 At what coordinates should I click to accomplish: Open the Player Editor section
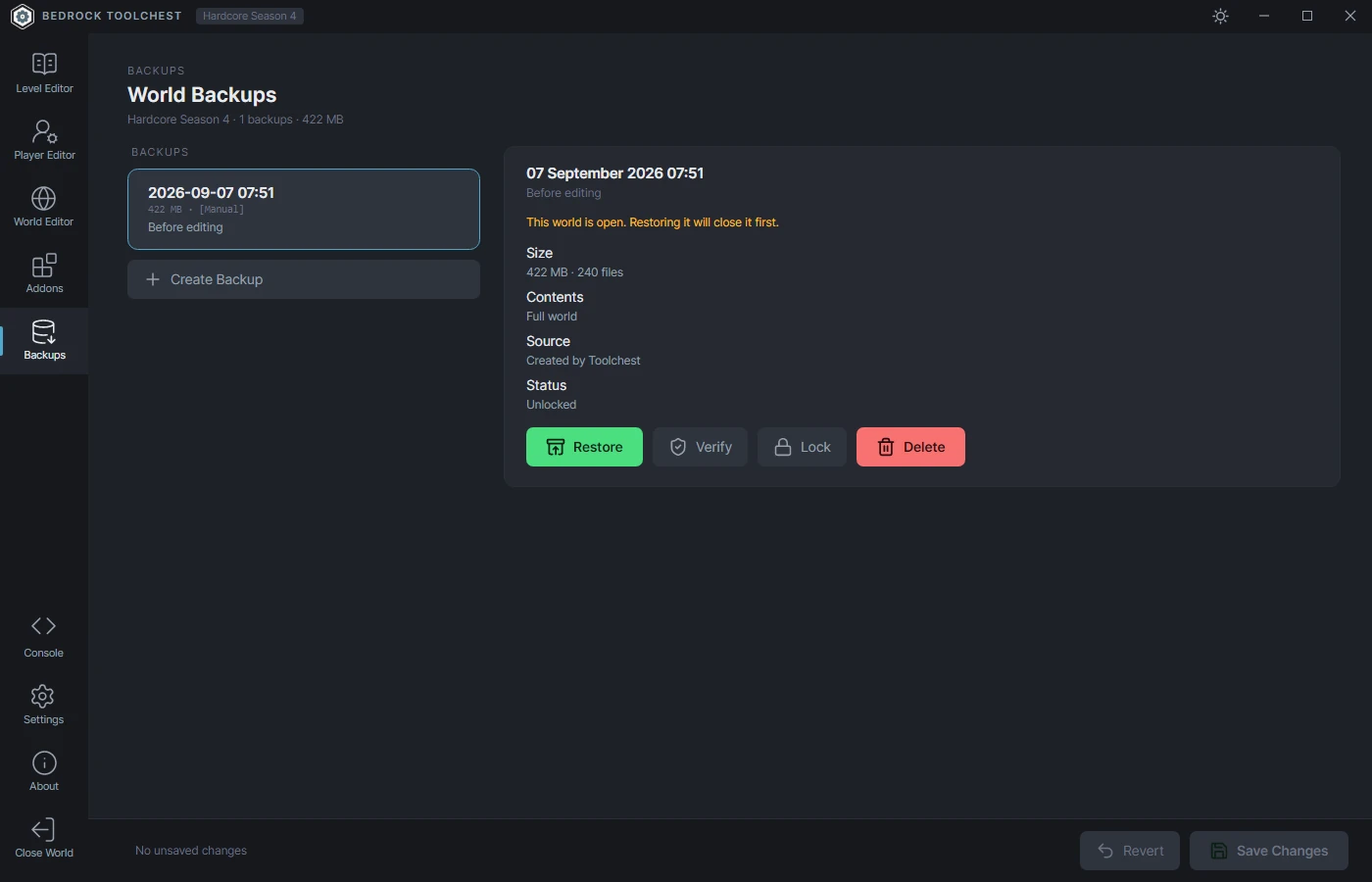(44, 141)
